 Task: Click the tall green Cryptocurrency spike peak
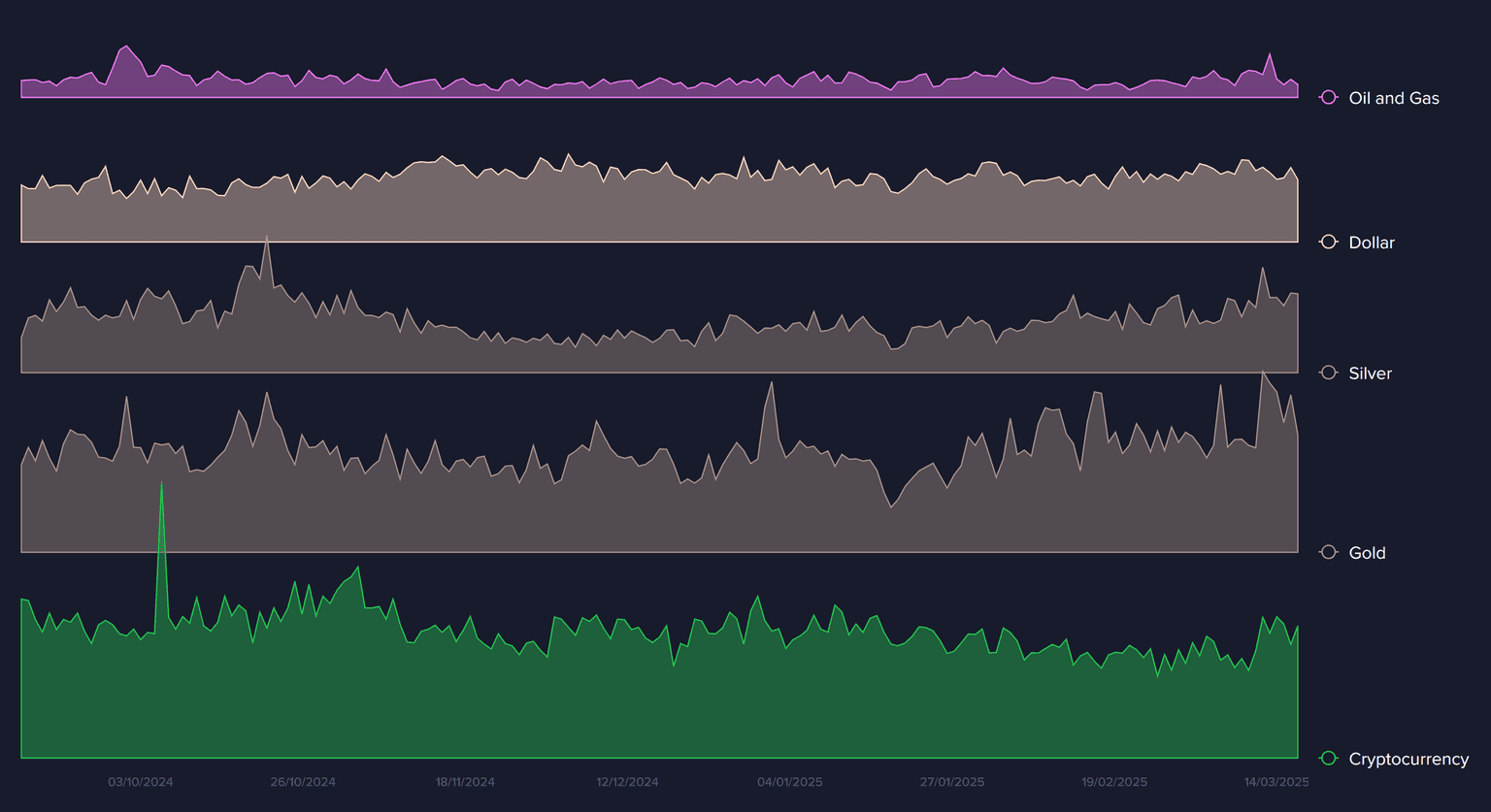(161, 483)
